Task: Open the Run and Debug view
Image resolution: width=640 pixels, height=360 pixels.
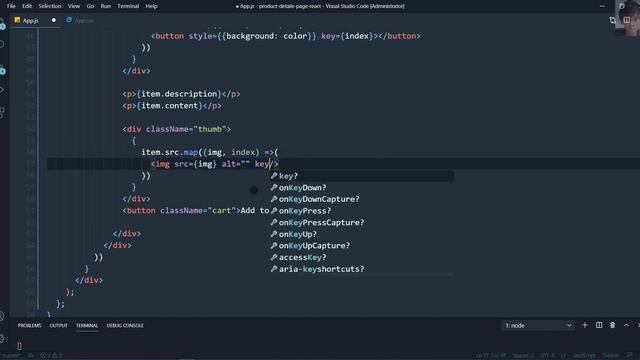Action: pyautogui.click(x=2, y=90)
